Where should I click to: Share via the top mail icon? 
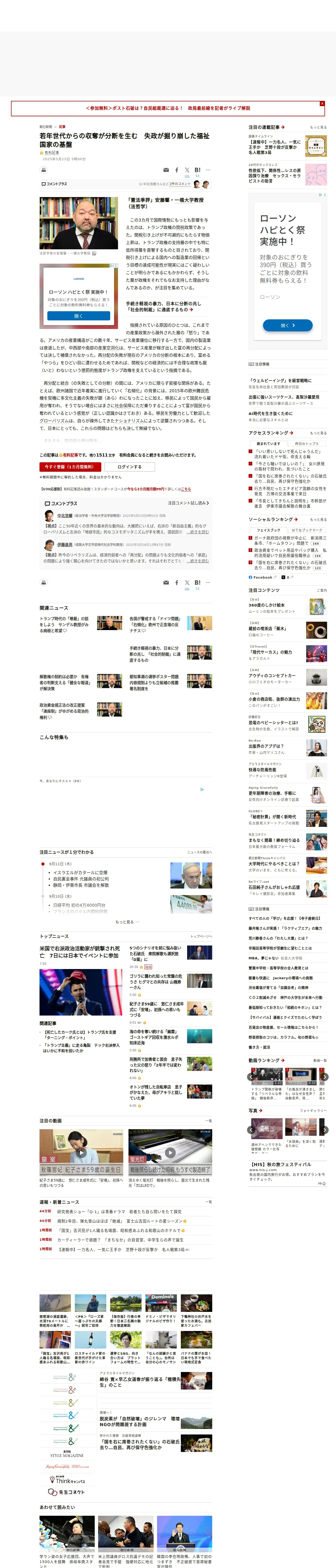tap(166, 170)
